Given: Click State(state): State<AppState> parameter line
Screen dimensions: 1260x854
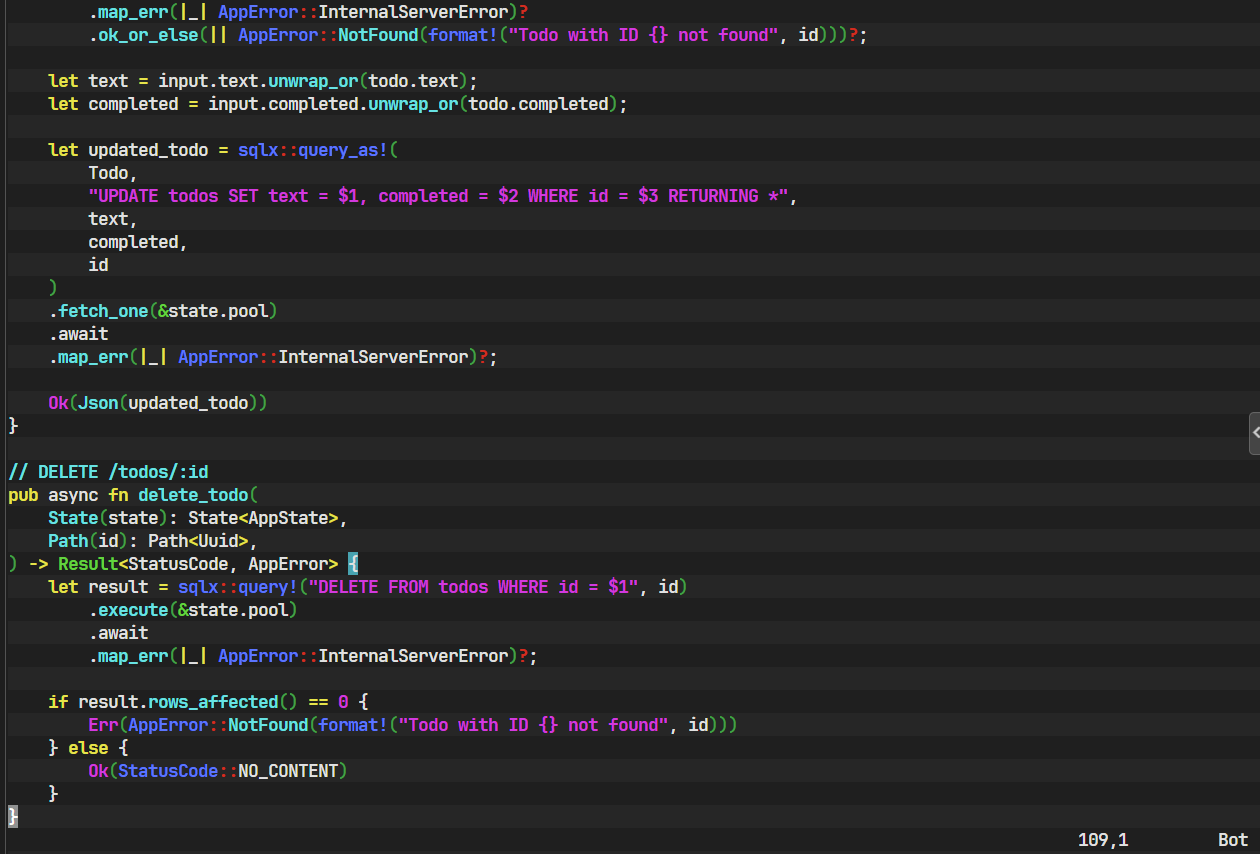Looking at the screenshot, I should pos(198,518).
